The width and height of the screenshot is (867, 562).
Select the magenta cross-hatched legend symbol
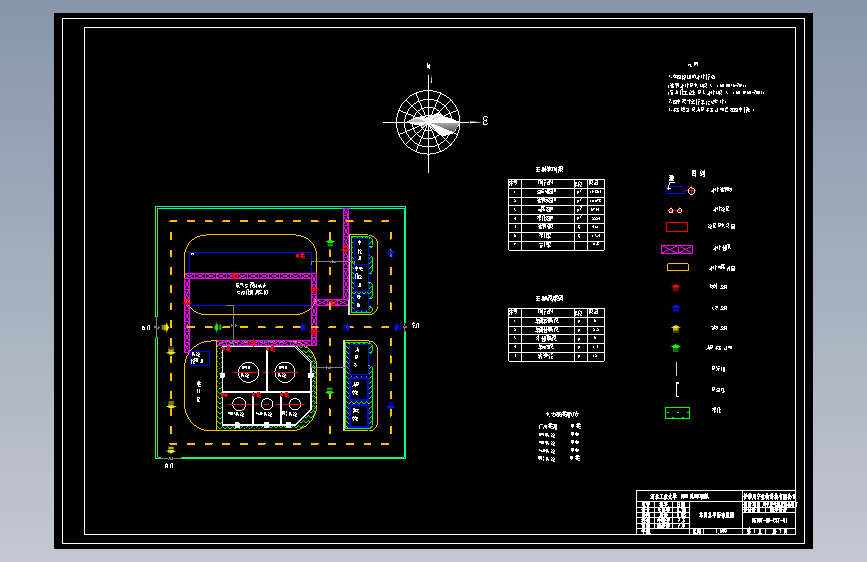(677, 249)
